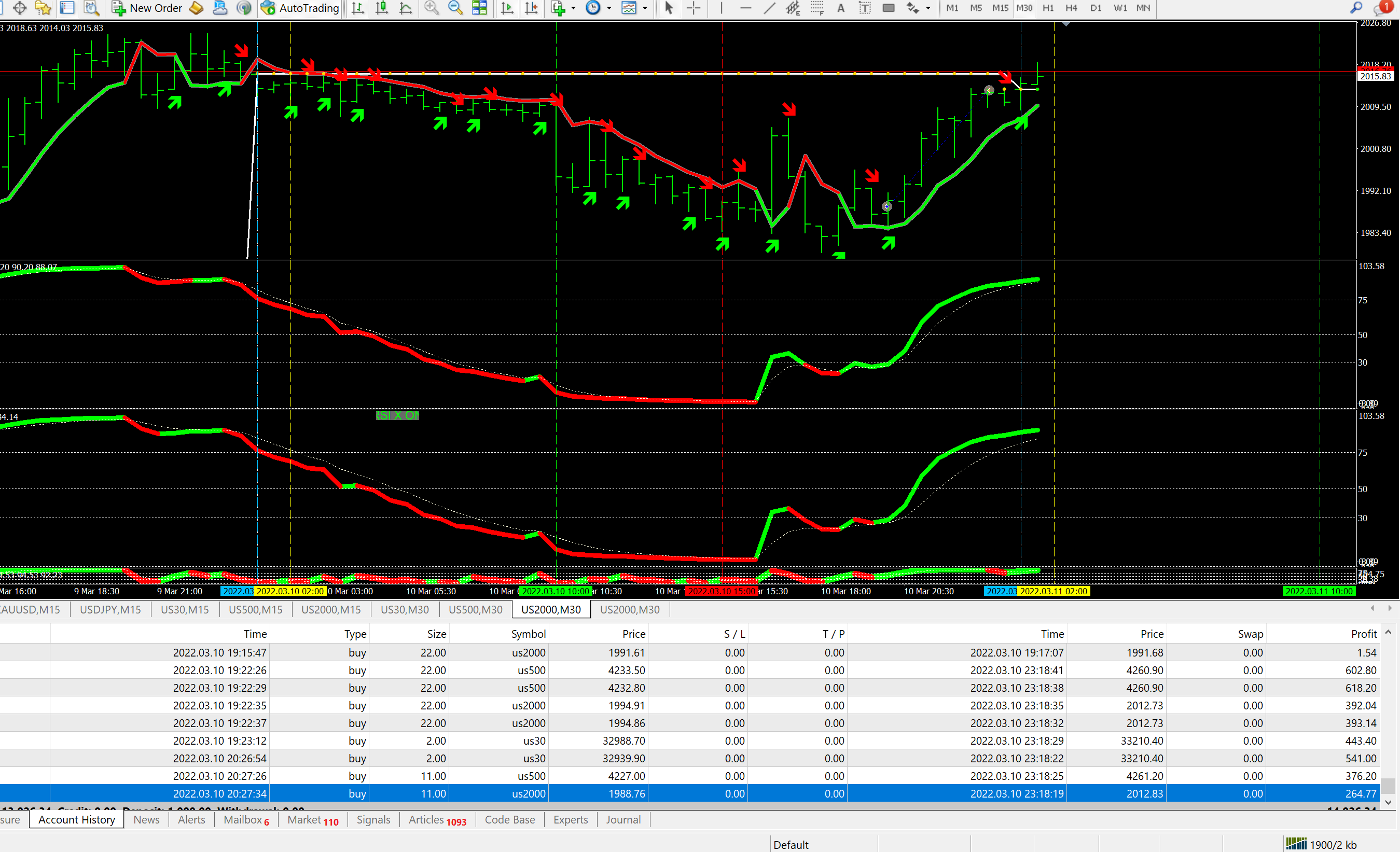1400x852 pixels.
Task: Switch chart to candlesticks view
Action: click(382, 8)
